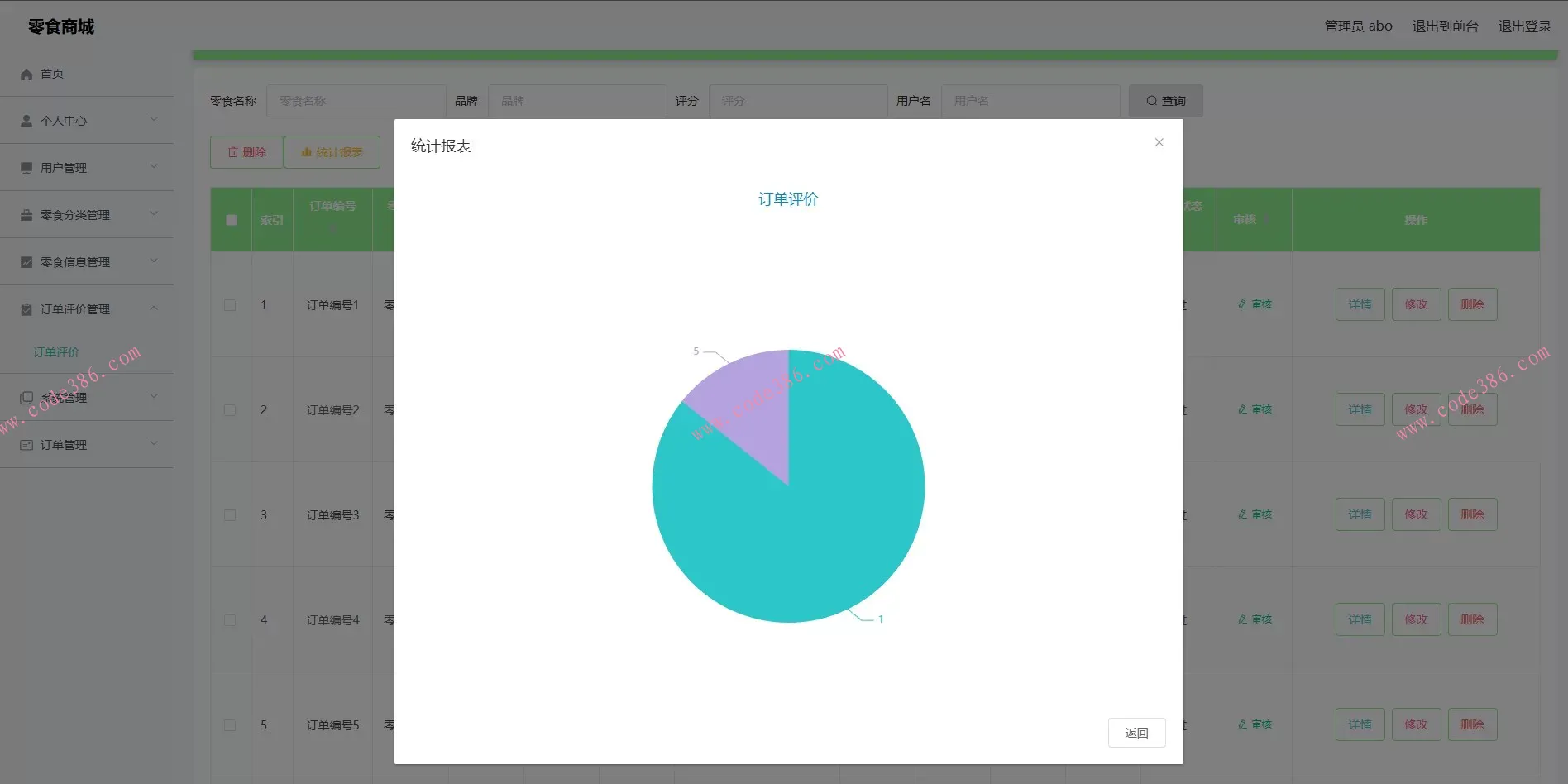This screenshot has width=1568, height=784.
Task: Click the 用户管理 monitor icon
Action: (x=26, y=168)
